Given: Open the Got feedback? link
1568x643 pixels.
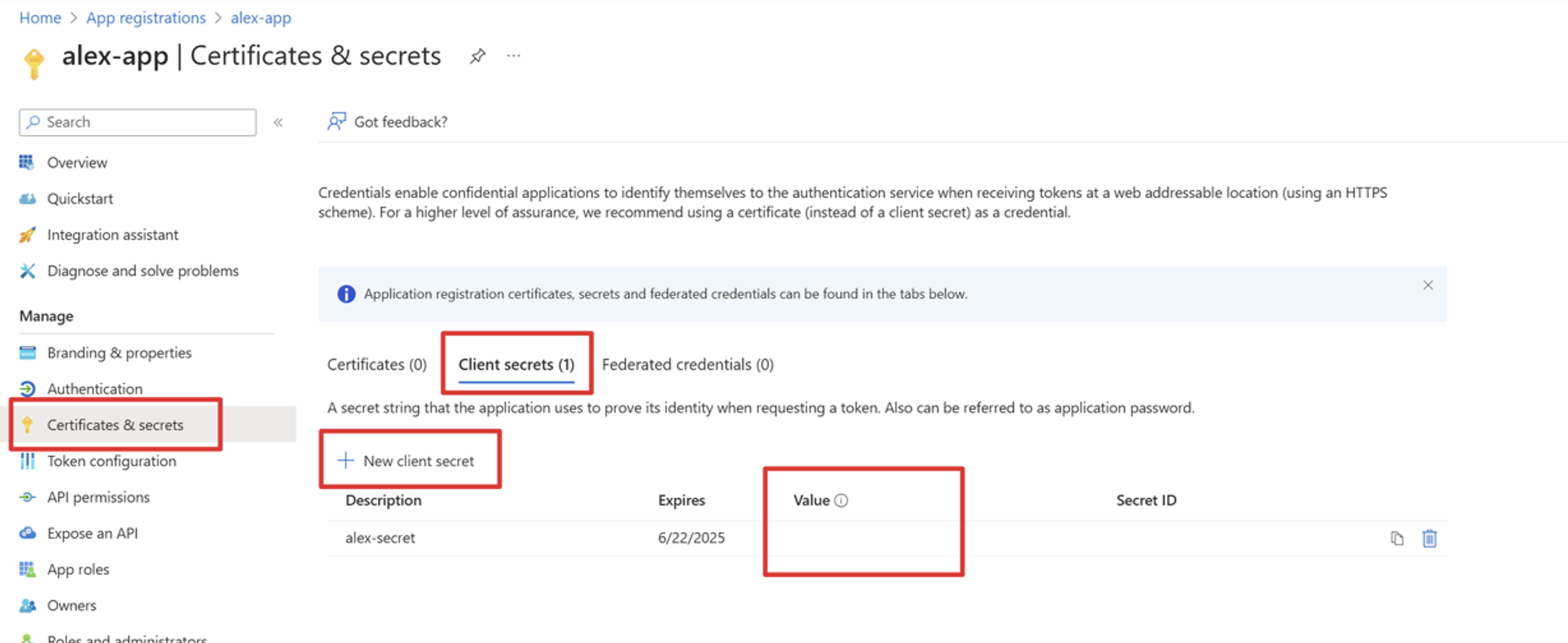Looking at the screenshot, I should point(400,122).
